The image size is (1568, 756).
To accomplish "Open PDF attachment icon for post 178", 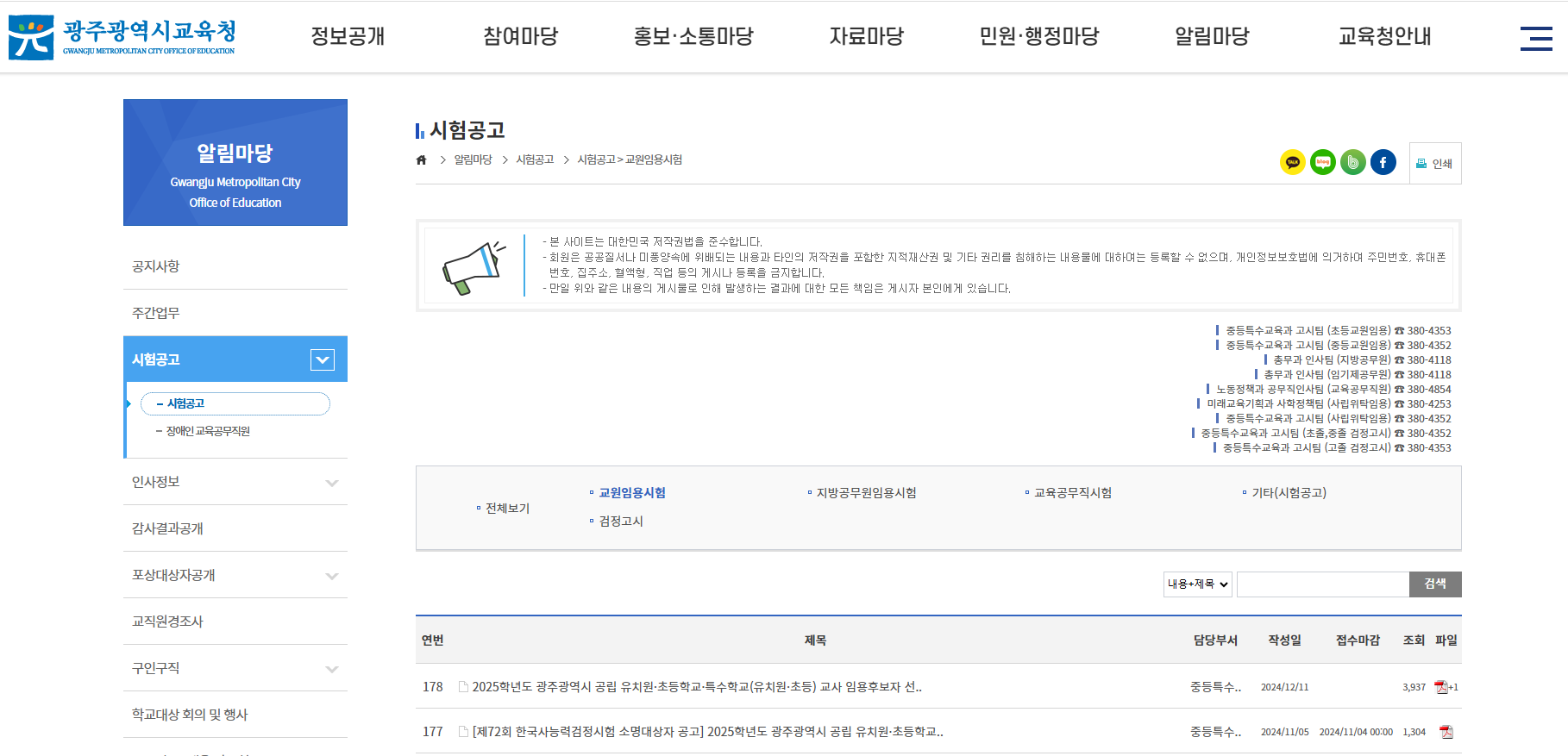I will pyautogui.click(x=1440, y=687).
